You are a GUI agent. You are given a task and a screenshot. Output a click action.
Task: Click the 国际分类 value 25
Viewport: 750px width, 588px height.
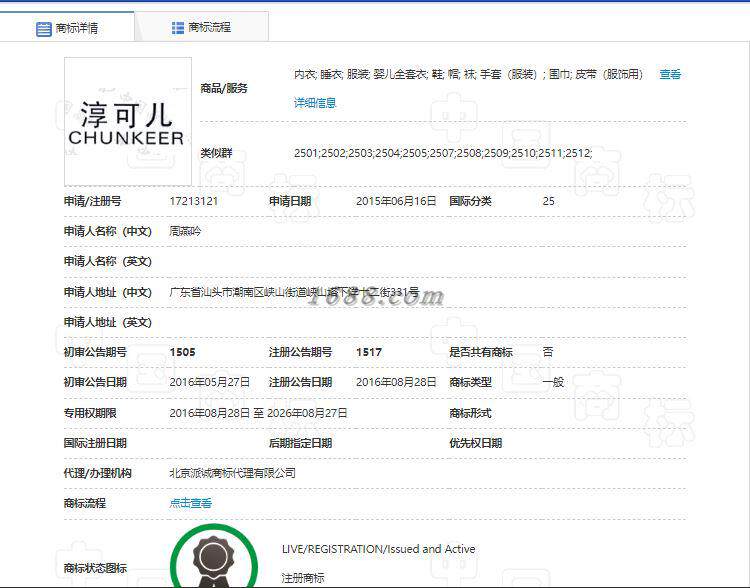549,201
